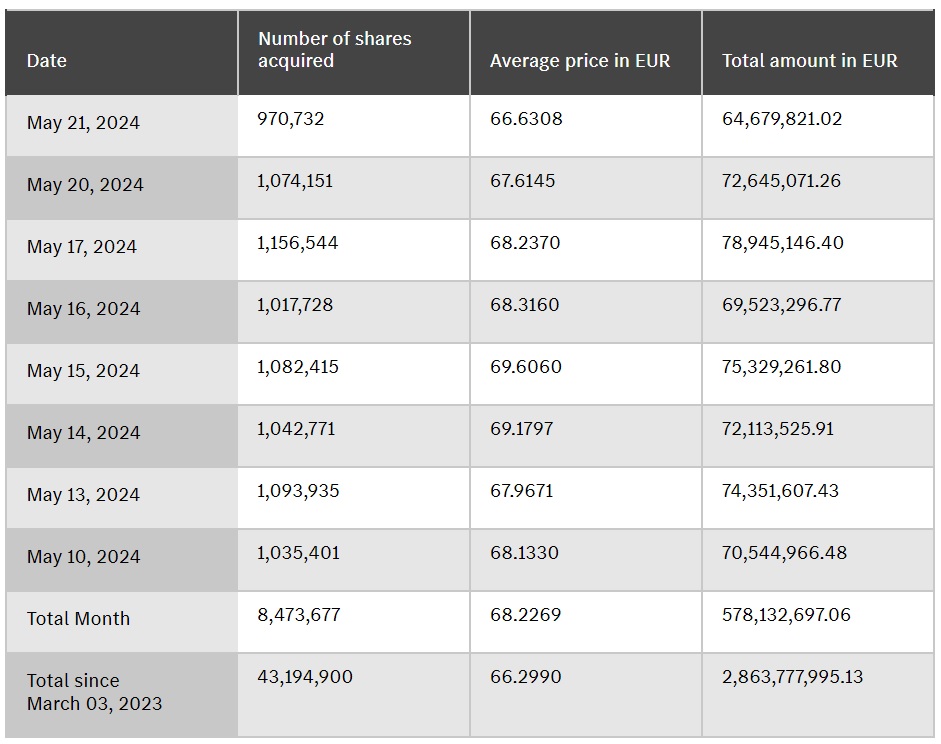Click the Date column header

coord(47,61)
